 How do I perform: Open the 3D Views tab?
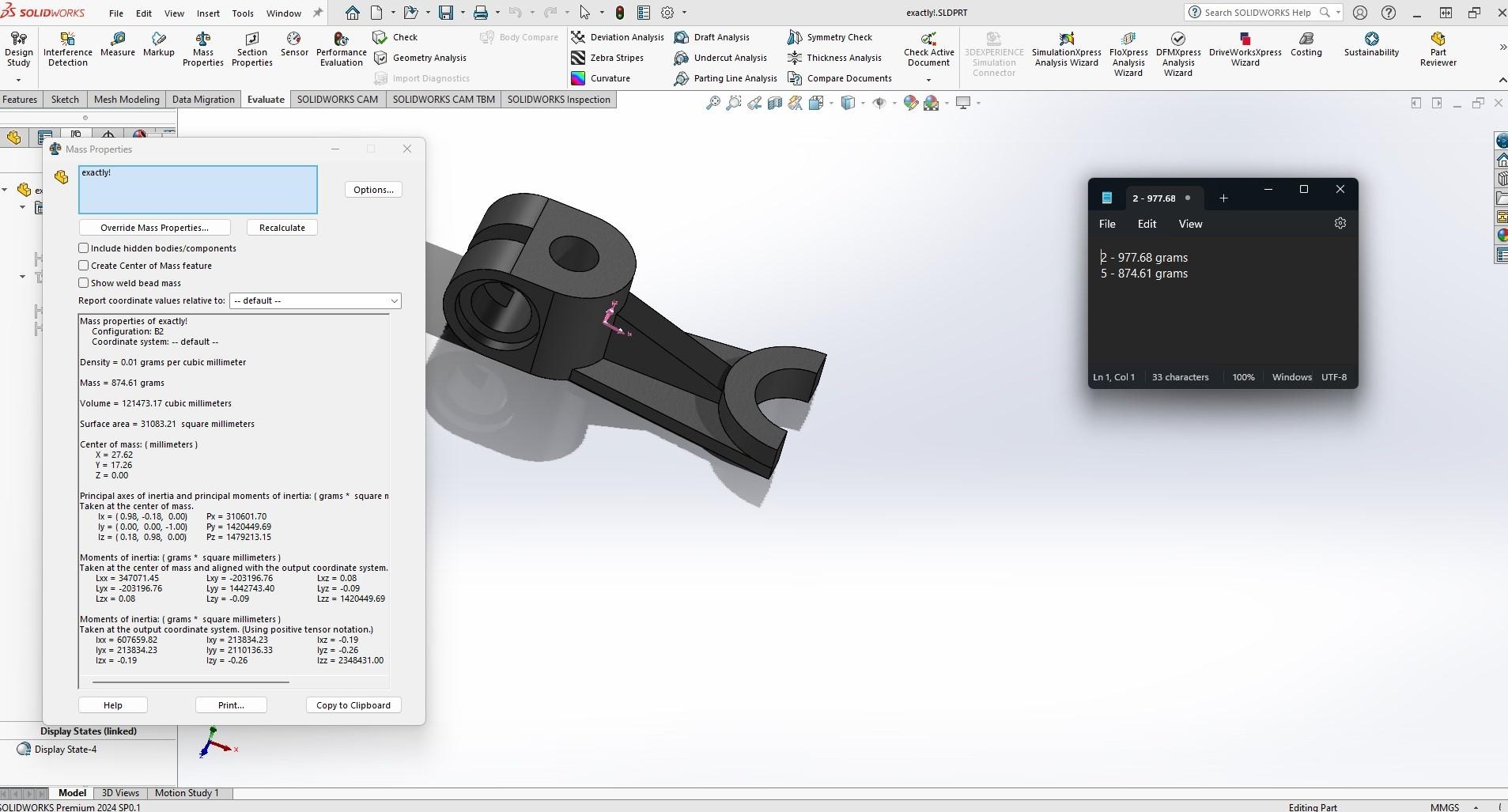[120, 793]
